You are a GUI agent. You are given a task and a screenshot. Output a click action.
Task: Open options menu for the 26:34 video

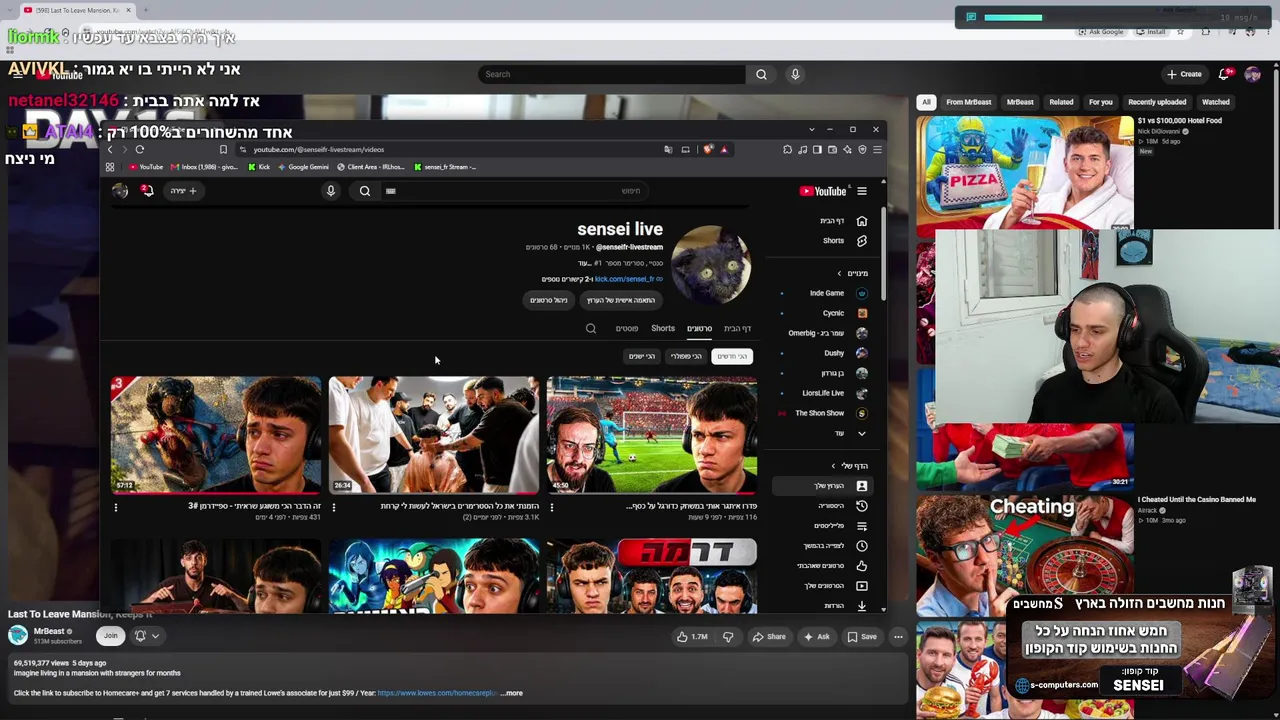333,507
